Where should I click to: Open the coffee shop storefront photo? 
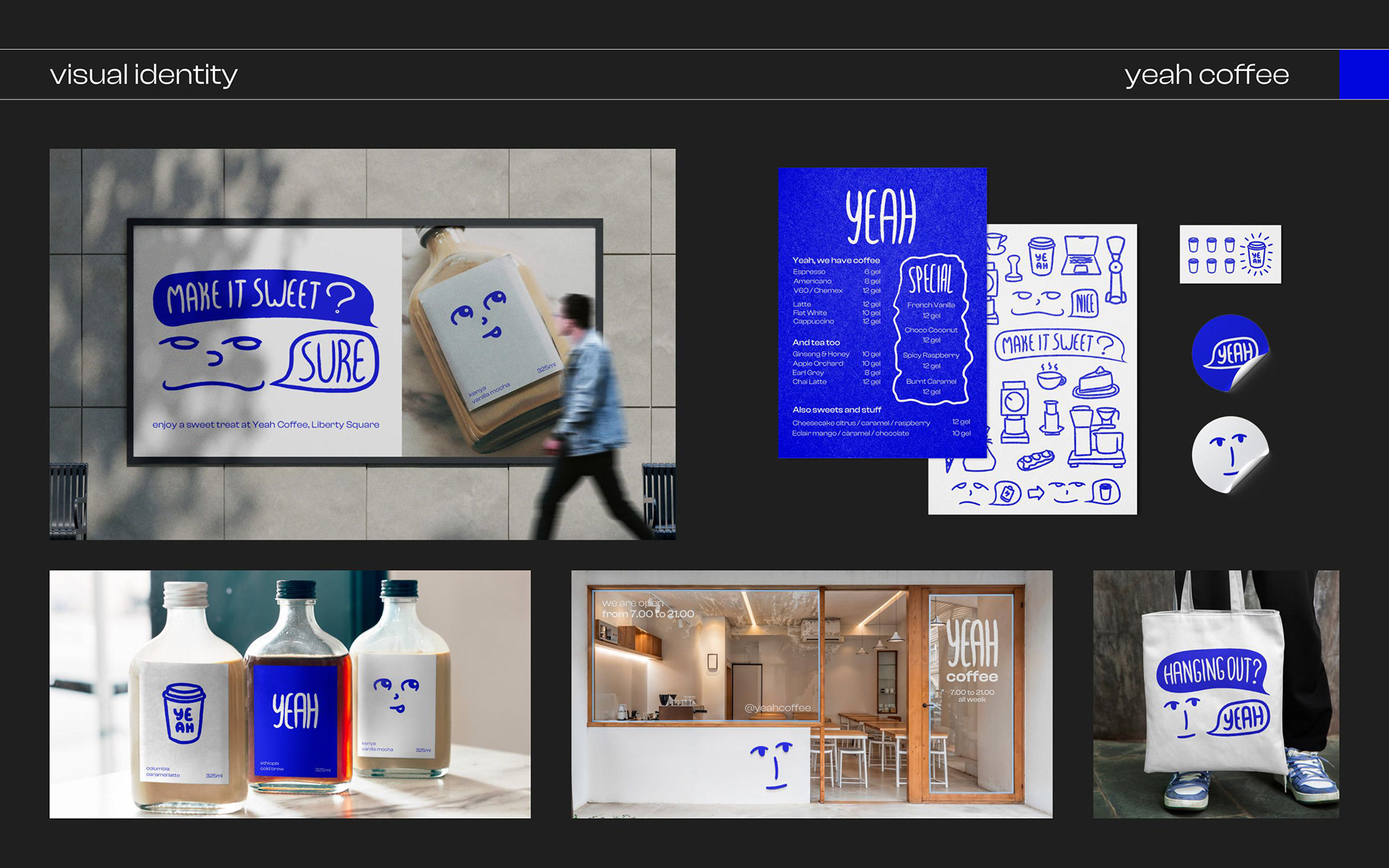[811, 694]
